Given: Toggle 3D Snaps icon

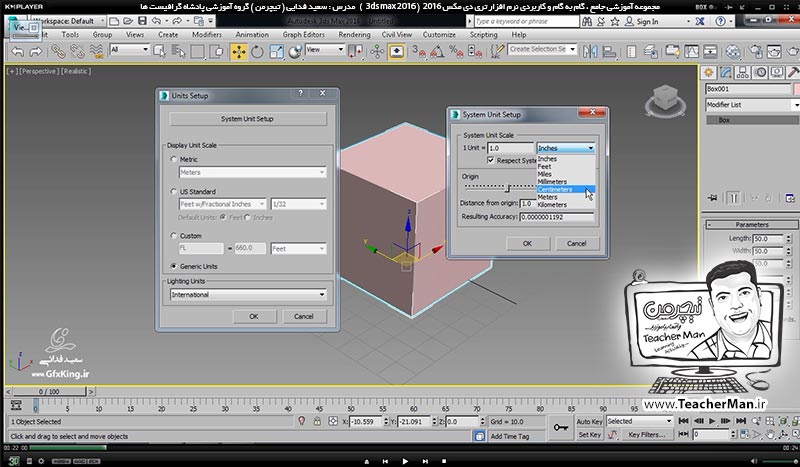Looking at the screenshot, I should [418, 52].
